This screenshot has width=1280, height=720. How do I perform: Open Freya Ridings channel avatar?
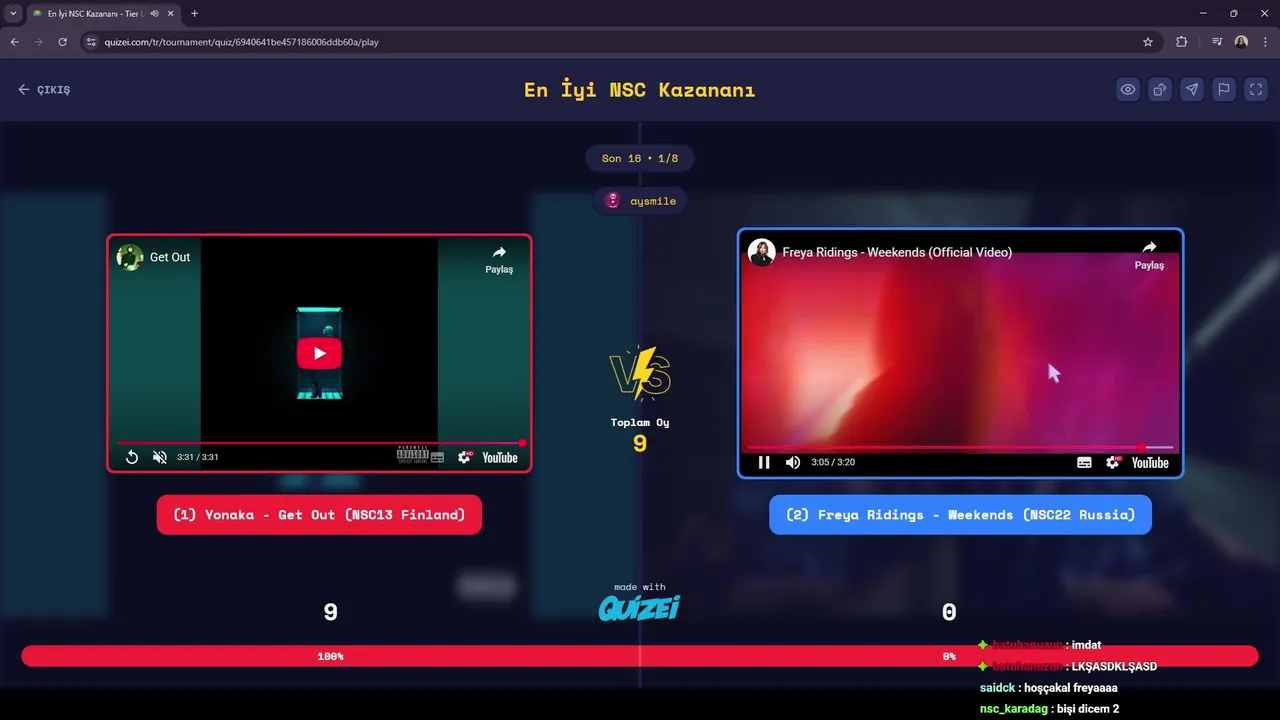[x=762, y=252]
